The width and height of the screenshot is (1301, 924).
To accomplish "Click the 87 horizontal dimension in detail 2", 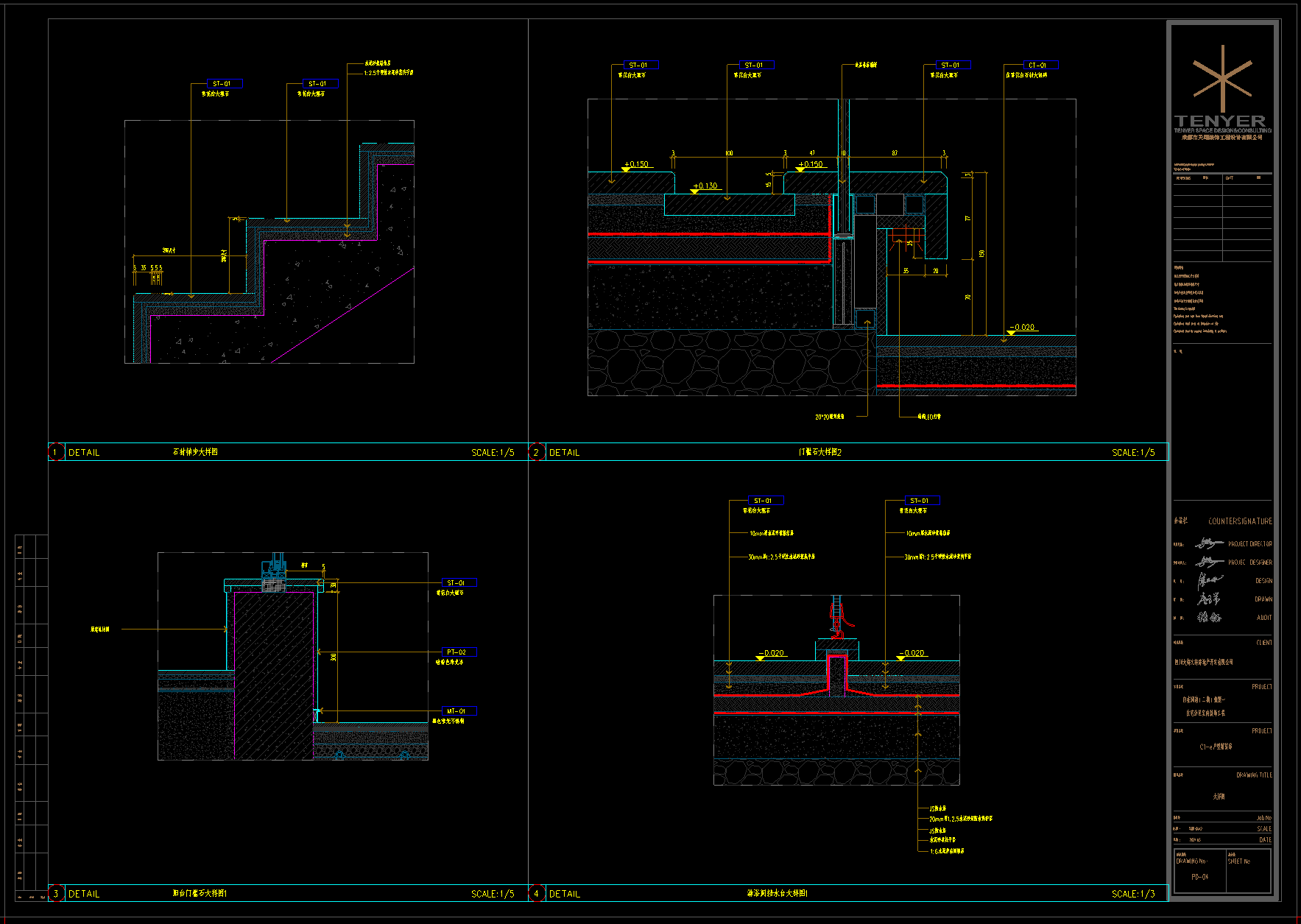I will [x=895, y=153].
